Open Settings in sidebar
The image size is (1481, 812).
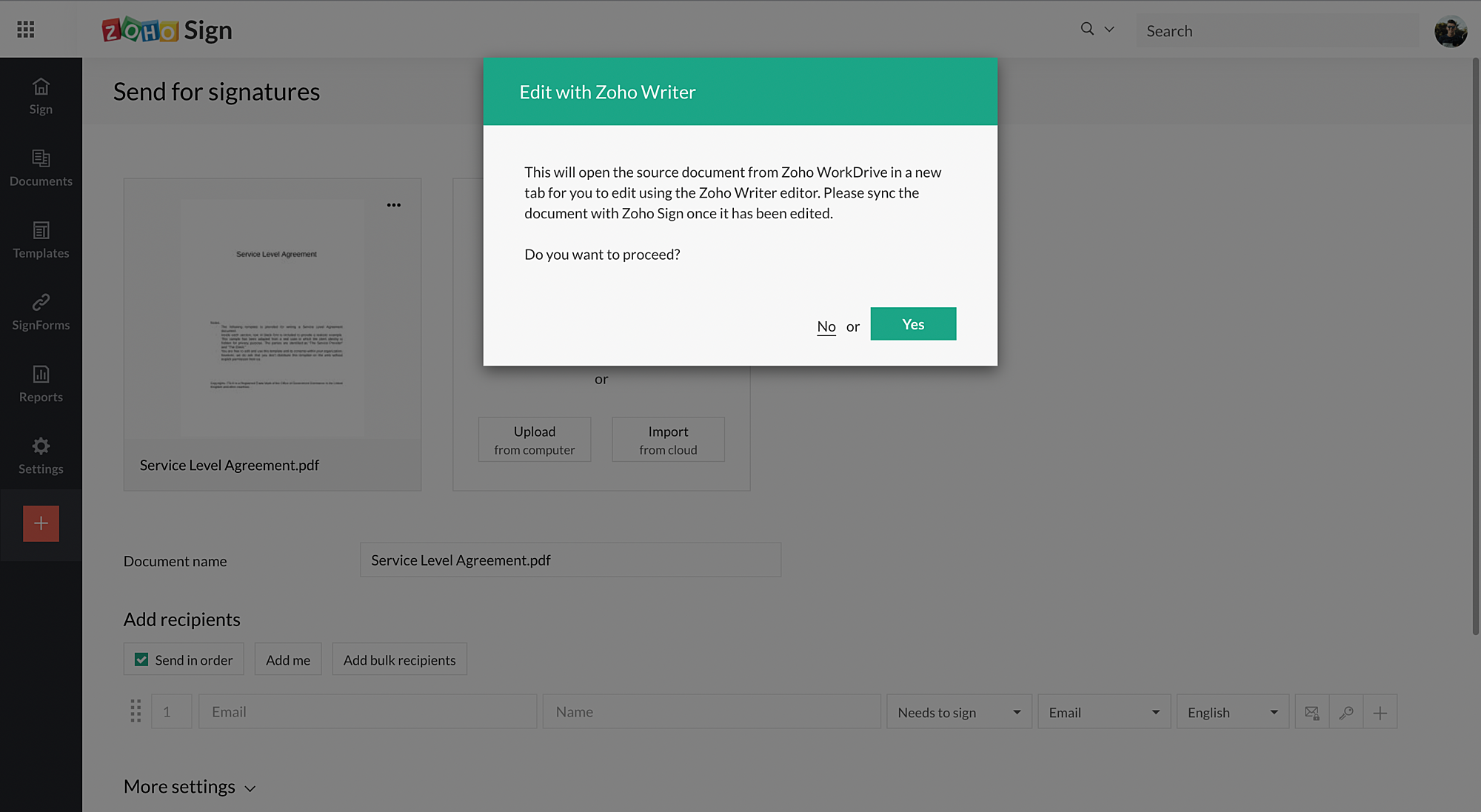(x=41, y=455)
